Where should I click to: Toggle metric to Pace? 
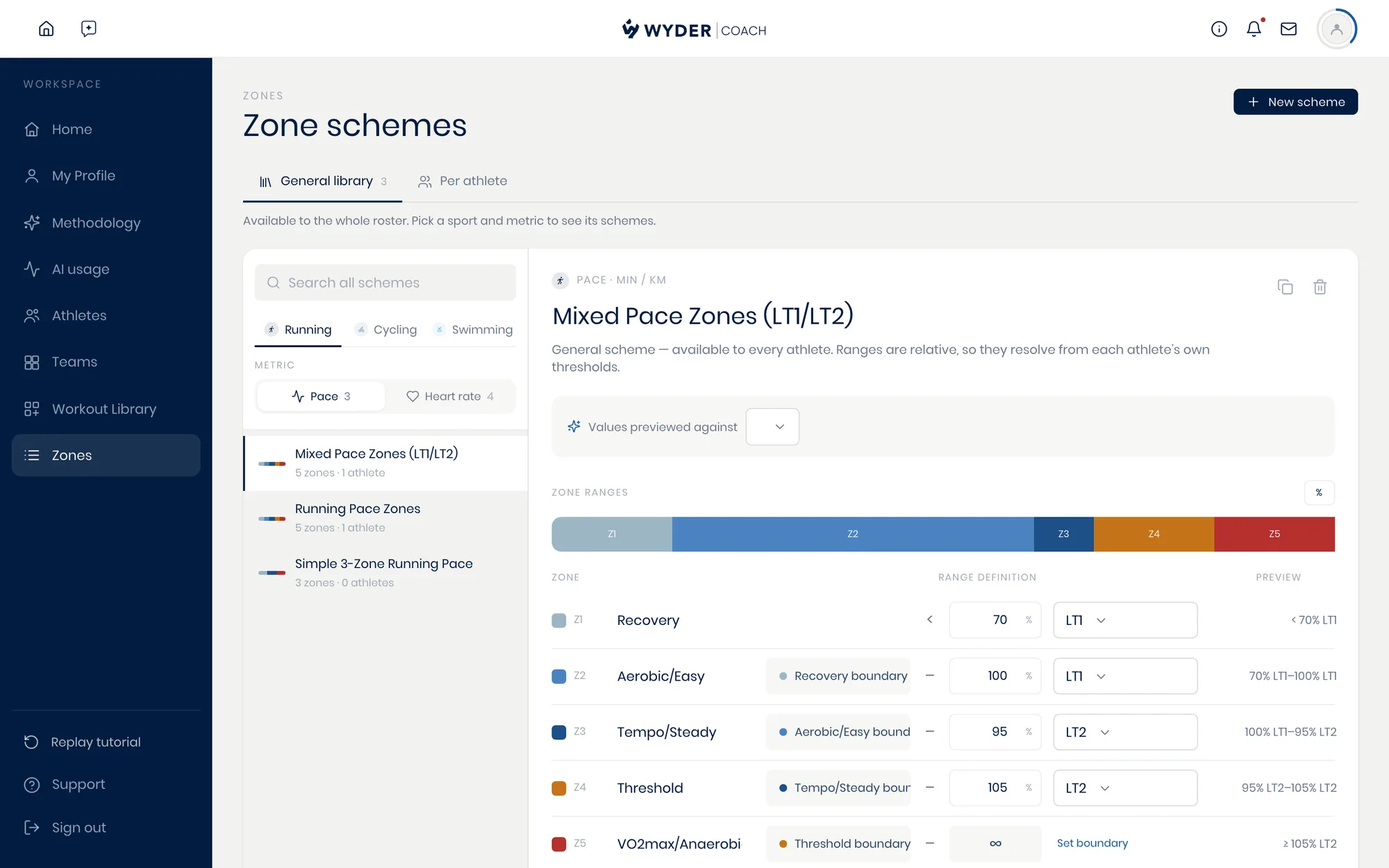point(321,396)
